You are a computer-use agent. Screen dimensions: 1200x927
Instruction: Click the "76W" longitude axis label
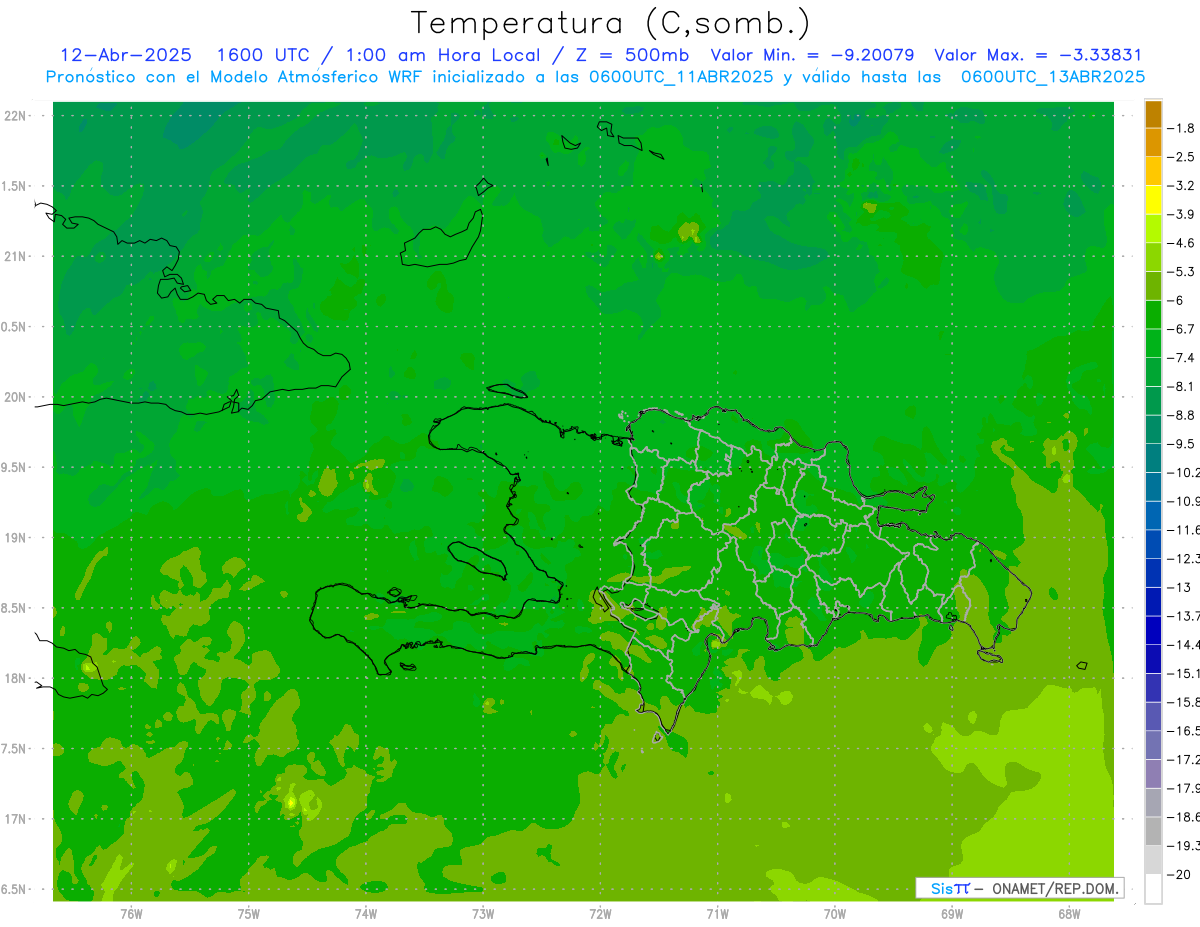coord(131,913)
